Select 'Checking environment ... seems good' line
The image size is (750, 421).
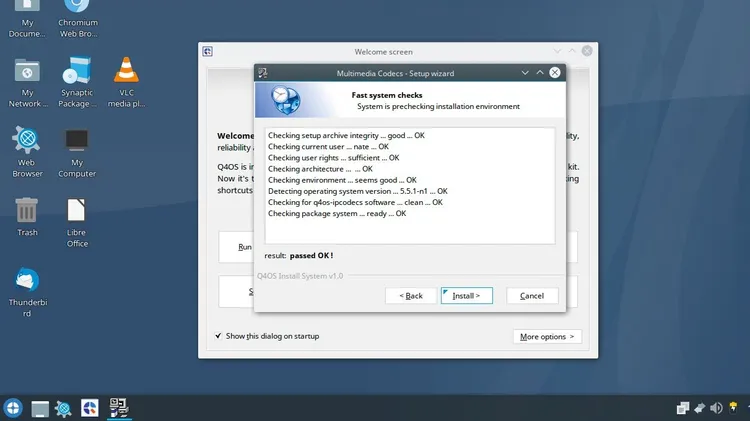point(342,180)
